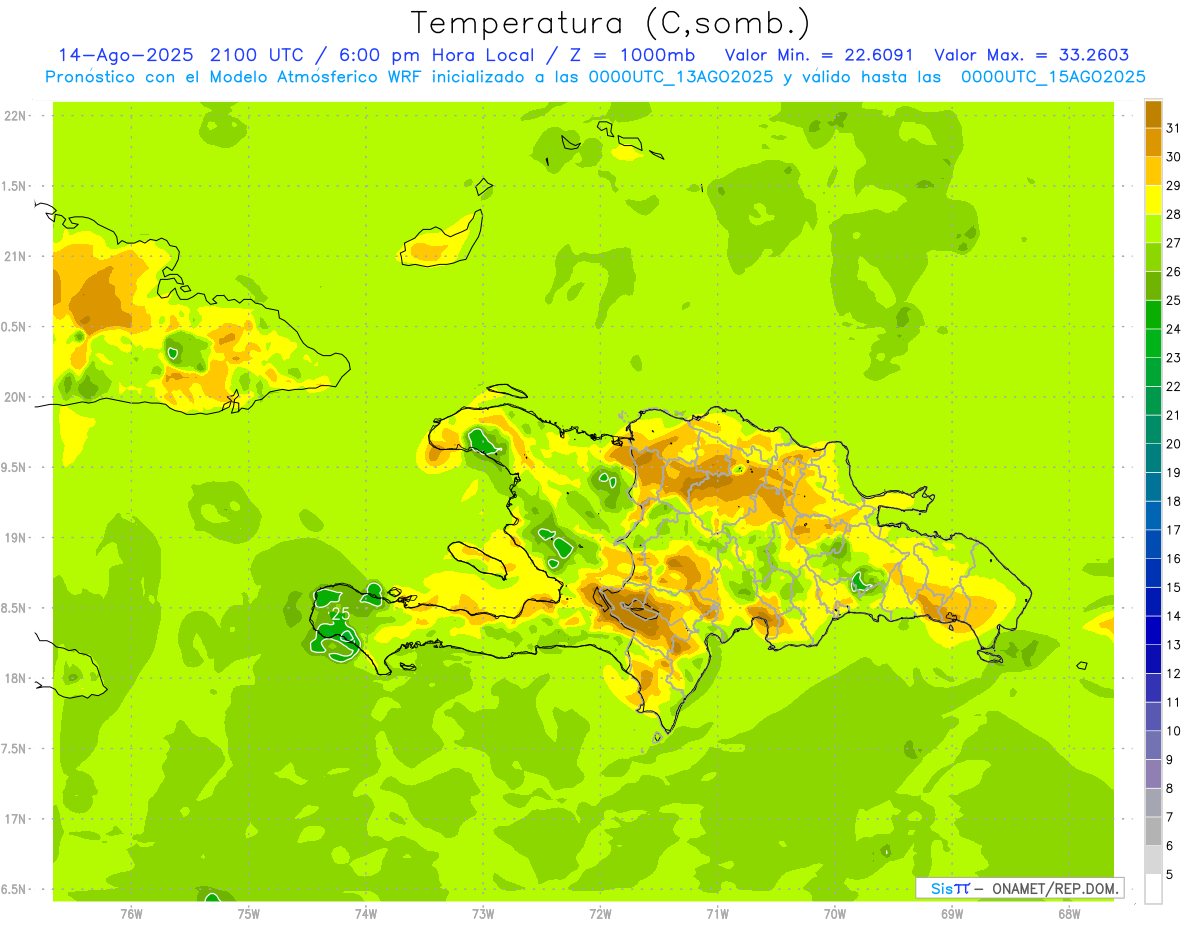
Task: Click the "24" color bar label
Action: 1174,329
